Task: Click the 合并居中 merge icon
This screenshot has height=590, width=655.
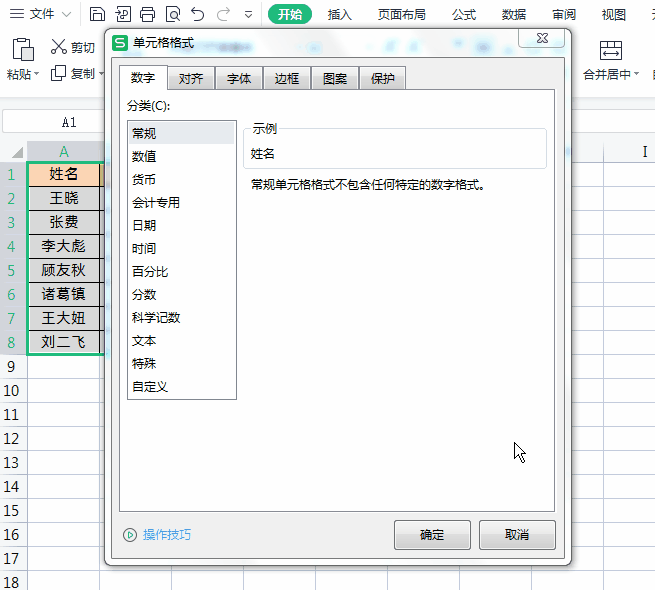Action: click(611, 51)
